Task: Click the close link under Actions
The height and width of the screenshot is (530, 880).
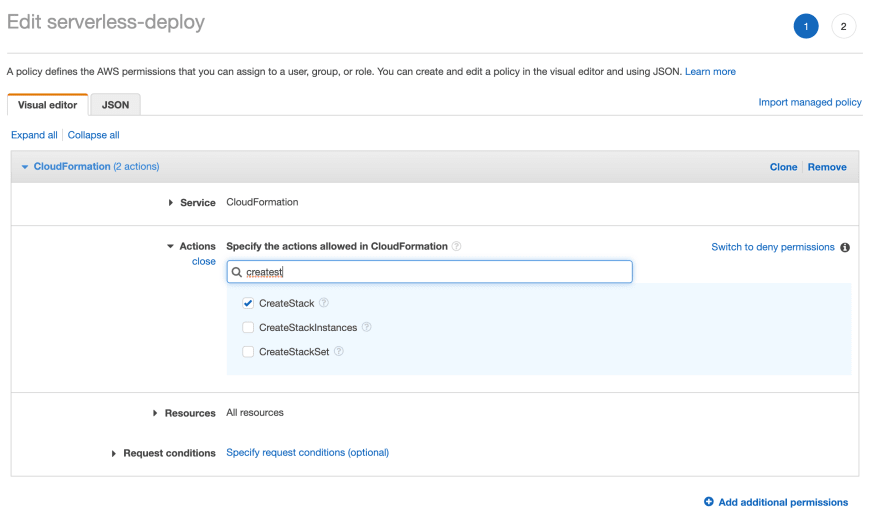Action: (x=204, y=261)
